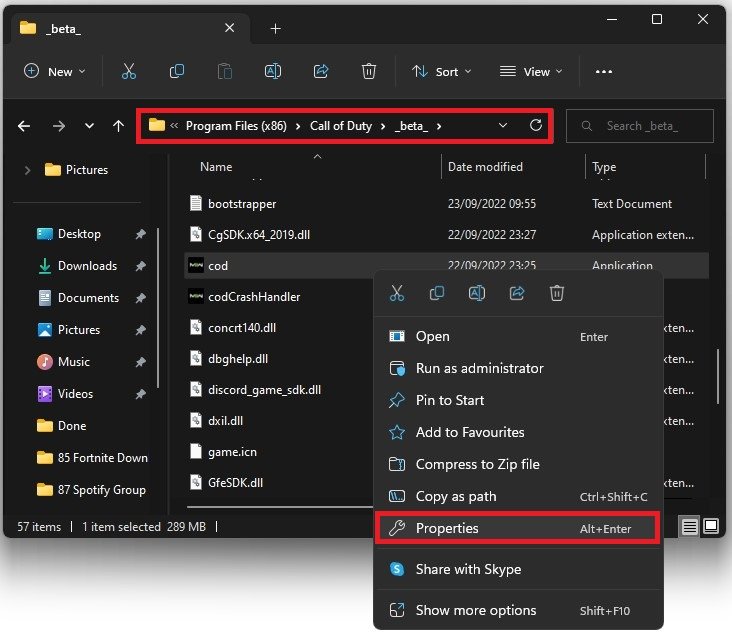Image resolution: width=732 pixels, height=632 pixels.
Task: Open Downloads in the quick access sidebar
Action: pyautogui.click(x=87, y=266)
